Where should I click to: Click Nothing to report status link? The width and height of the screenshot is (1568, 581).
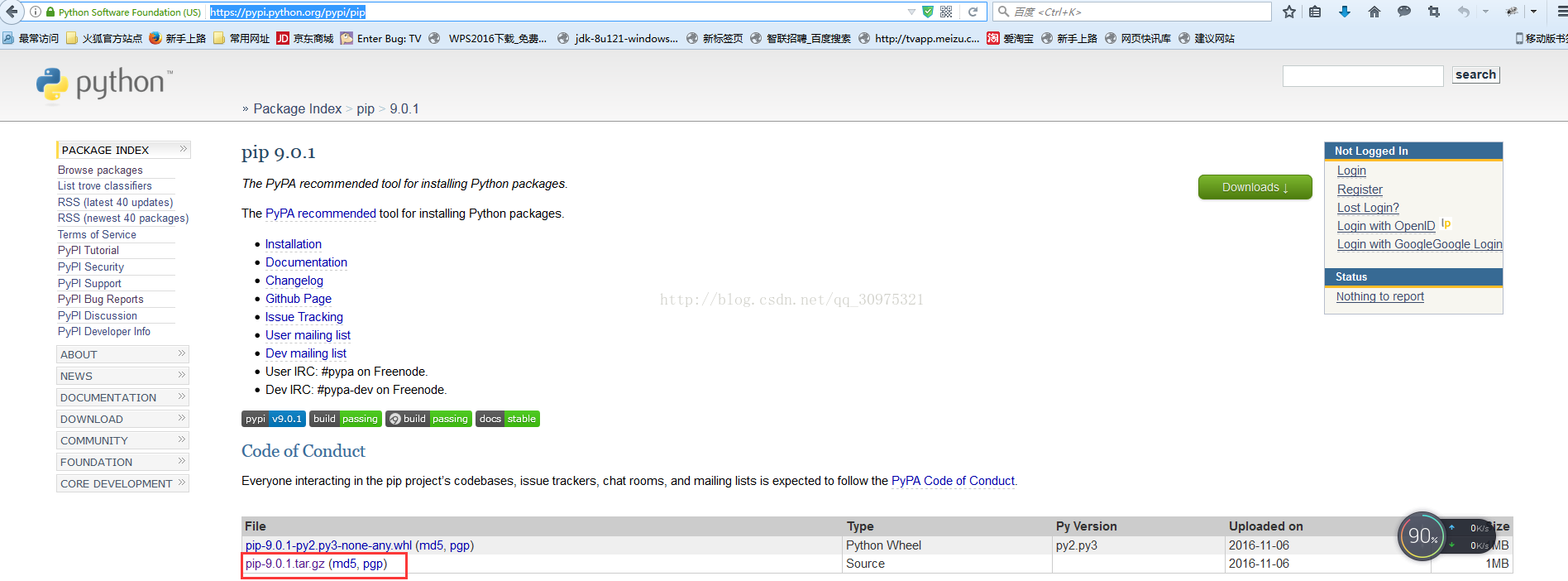pyautogui.click(x=1380, y=296)
